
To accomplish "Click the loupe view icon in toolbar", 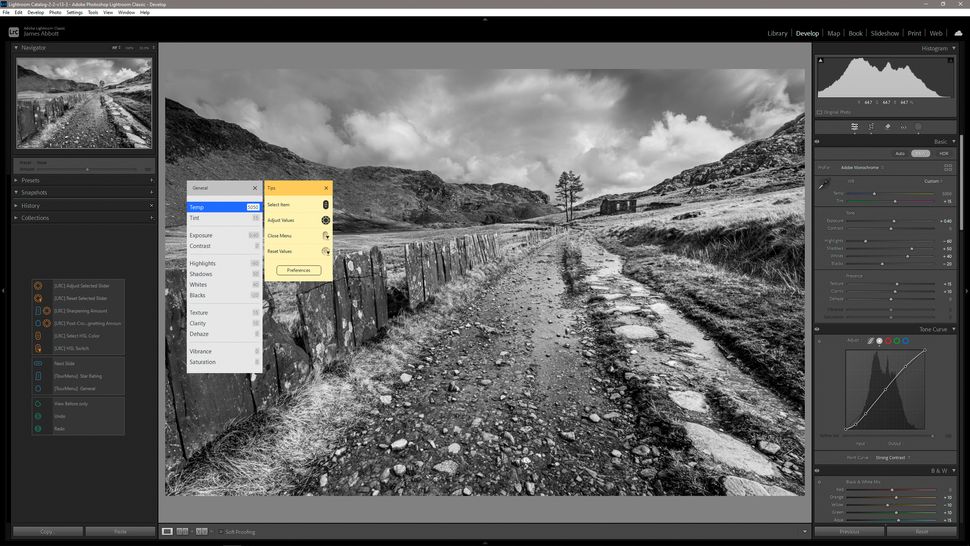I will click(168, 531).
